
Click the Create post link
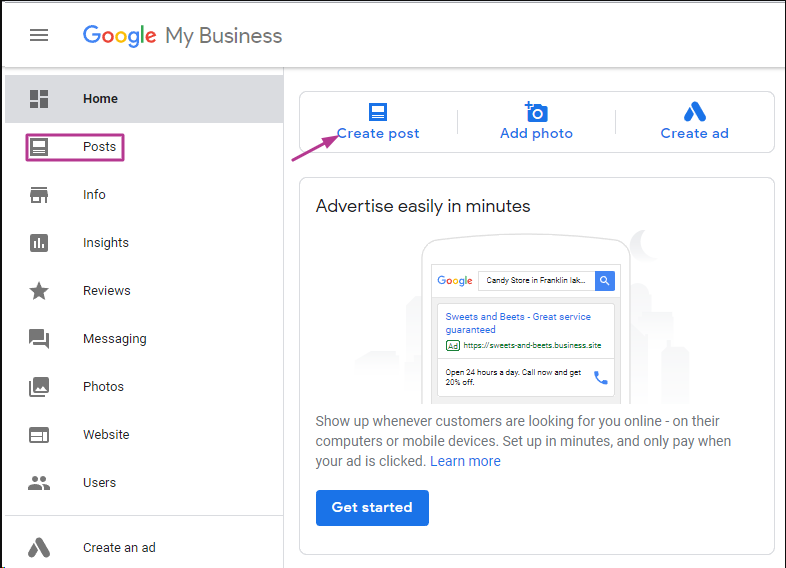[378, 133]
